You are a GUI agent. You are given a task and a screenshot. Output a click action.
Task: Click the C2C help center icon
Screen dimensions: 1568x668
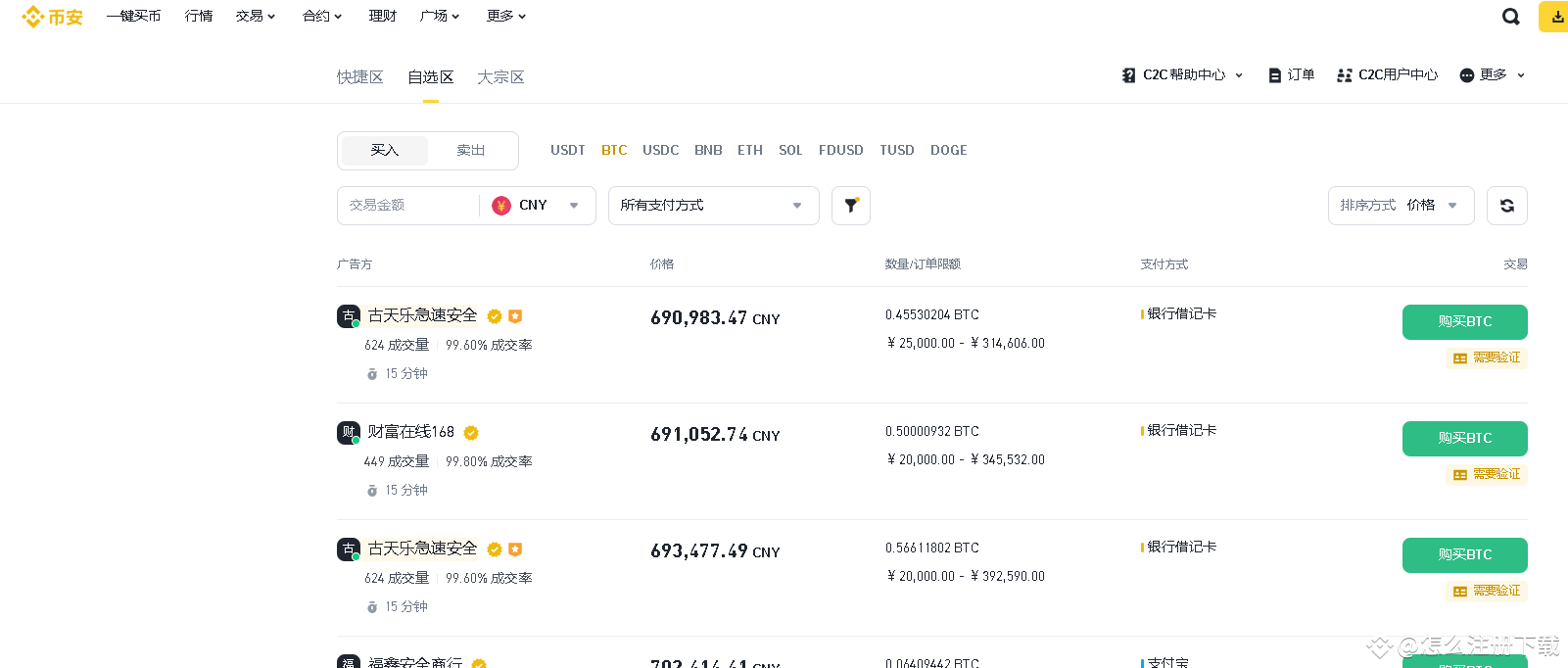tap(1128, 75)
